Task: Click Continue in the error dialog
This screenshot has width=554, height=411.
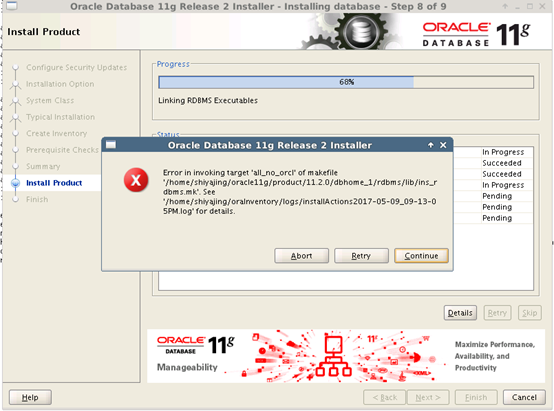Action: 421,256
